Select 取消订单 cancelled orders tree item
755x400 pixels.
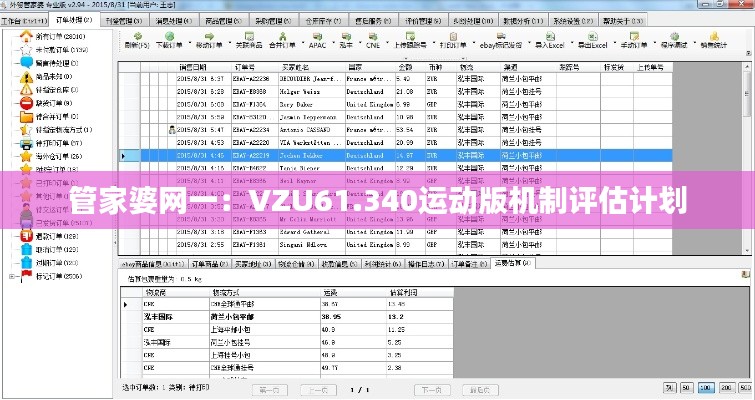pyautogui.click(x=57, y=250)
